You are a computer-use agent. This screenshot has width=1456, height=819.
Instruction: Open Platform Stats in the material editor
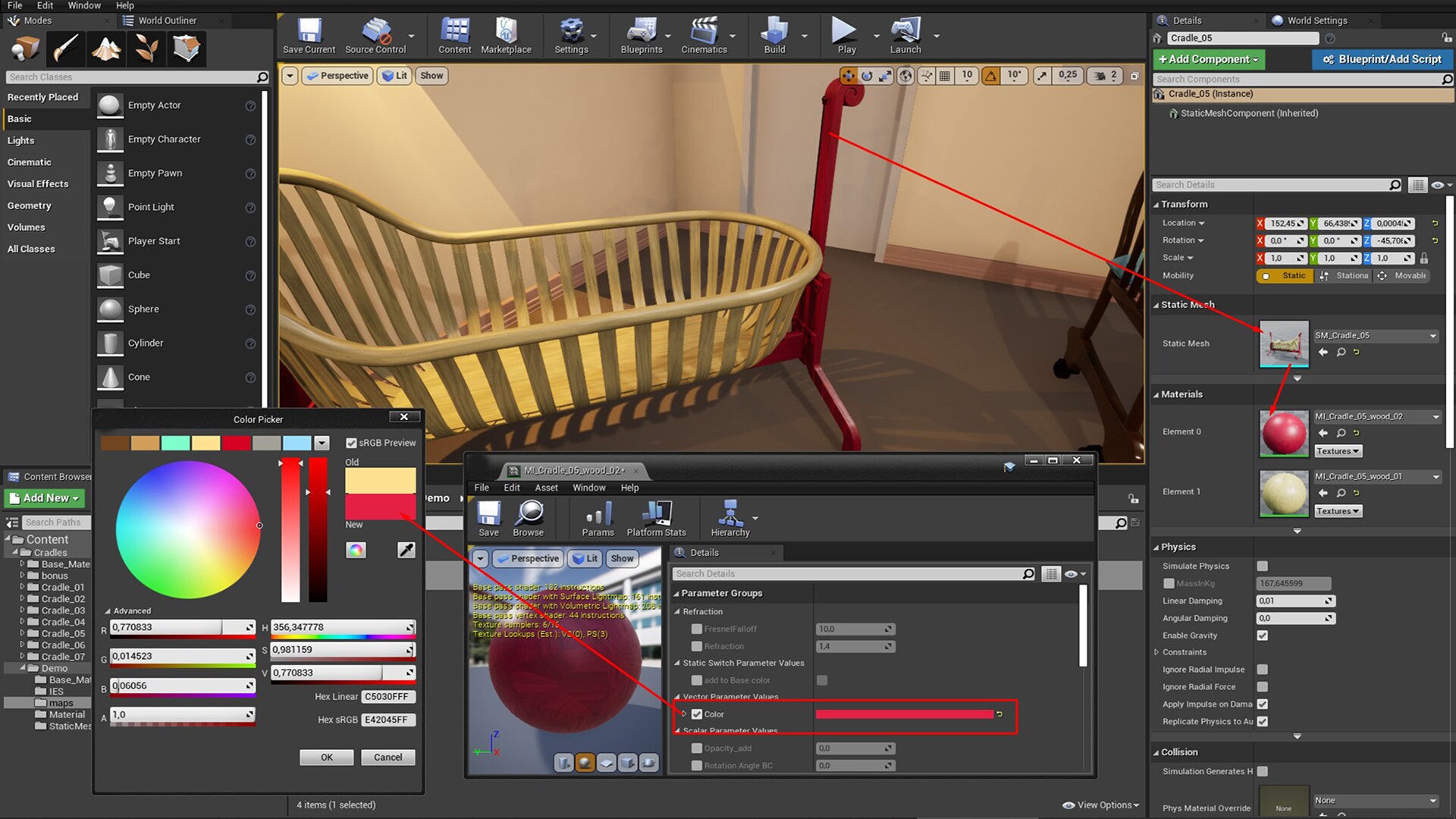pyautogui.click(x=655, y=519)
